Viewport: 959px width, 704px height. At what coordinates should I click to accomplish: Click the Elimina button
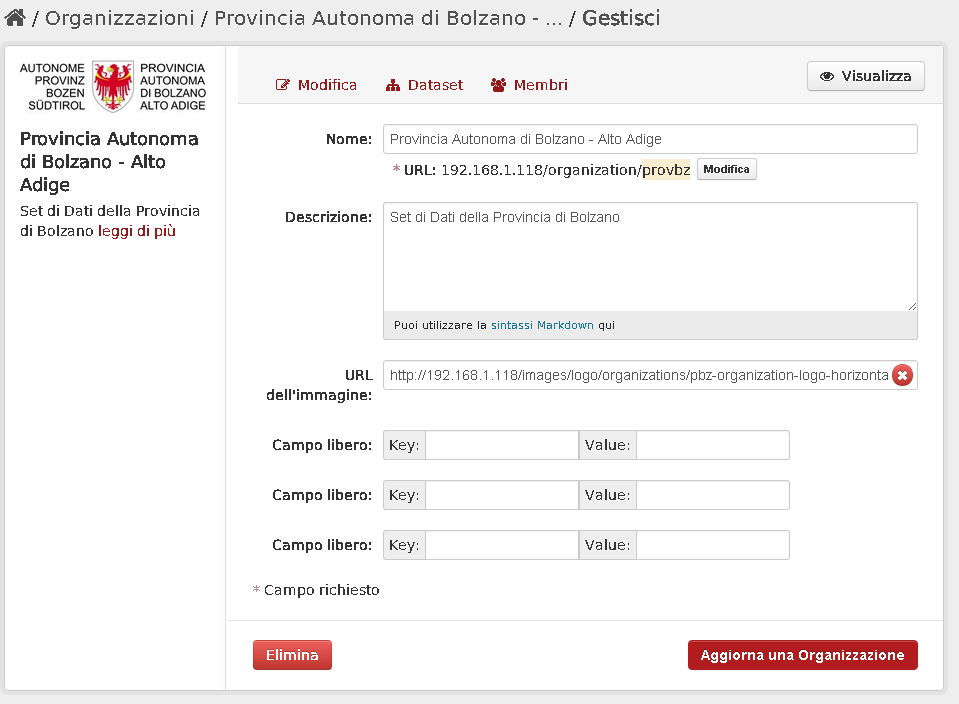point(292,655)
